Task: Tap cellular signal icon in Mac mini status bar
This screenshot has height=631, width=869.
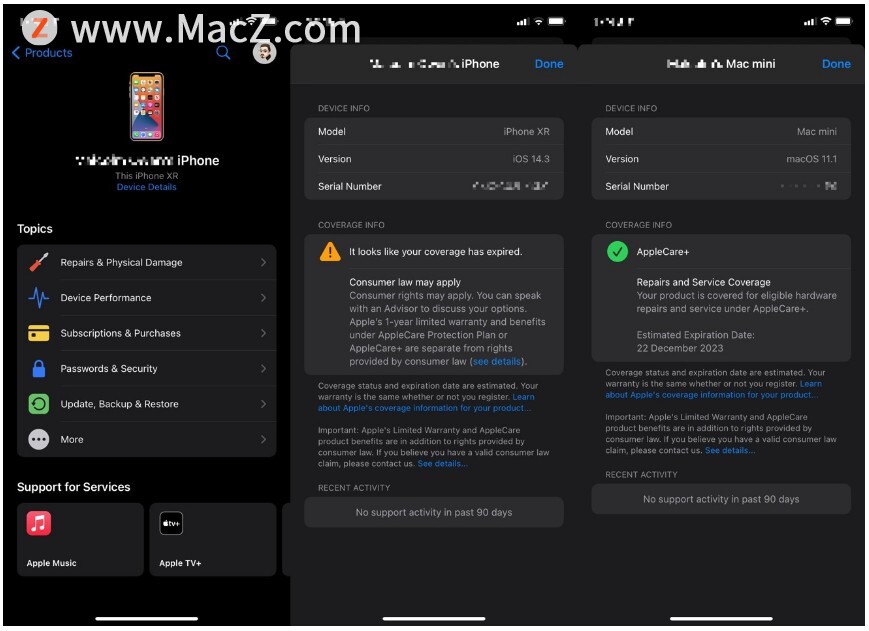Action: click(810, 22)
